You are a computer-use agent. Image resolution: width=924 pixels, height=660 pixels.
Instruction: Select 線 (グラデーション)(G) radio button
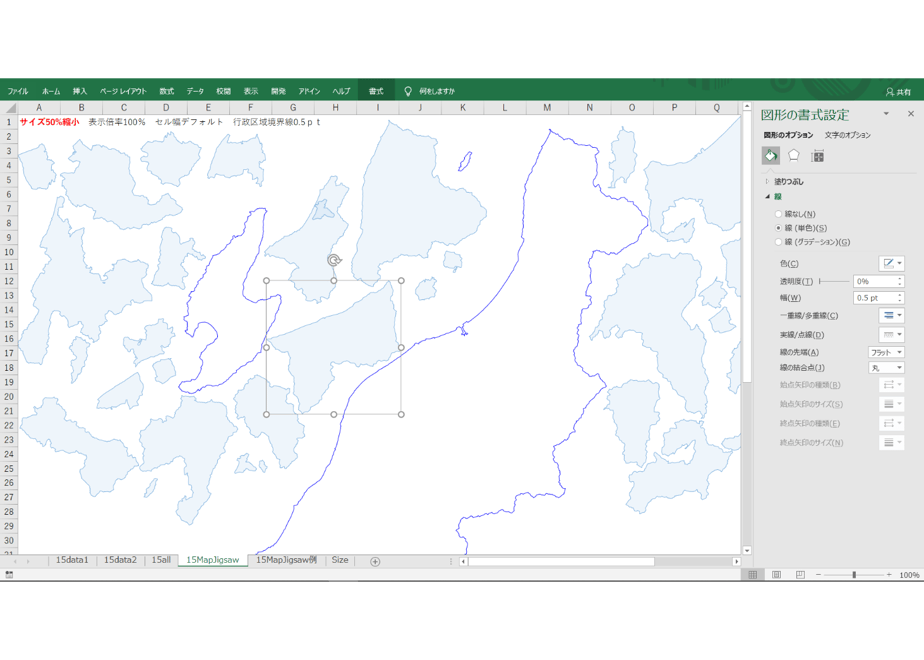(778, 242)
